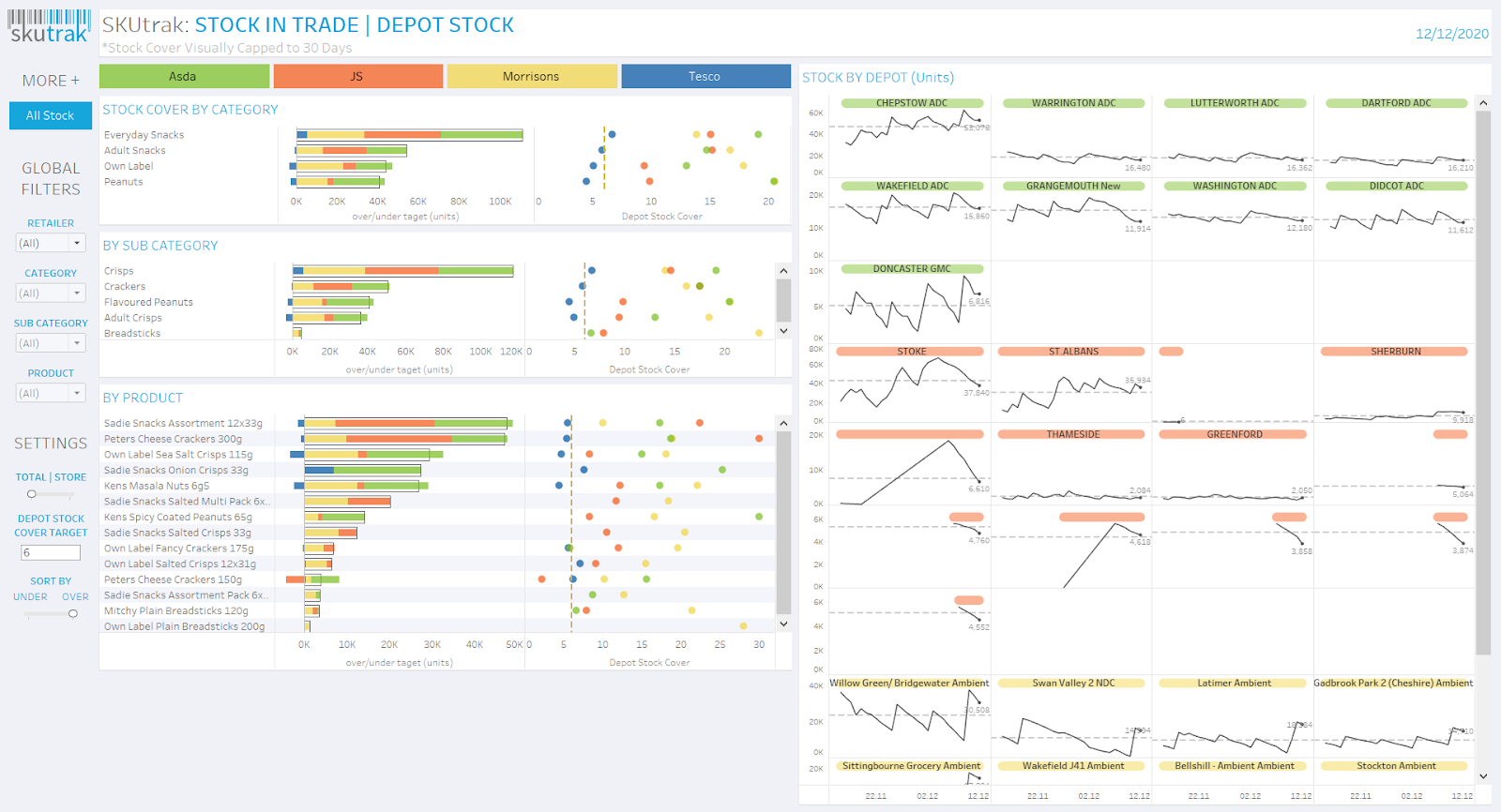1501x812 pixels.
Task: Select Own Label Fancy Crackers 175g
Action: (179, 549)
